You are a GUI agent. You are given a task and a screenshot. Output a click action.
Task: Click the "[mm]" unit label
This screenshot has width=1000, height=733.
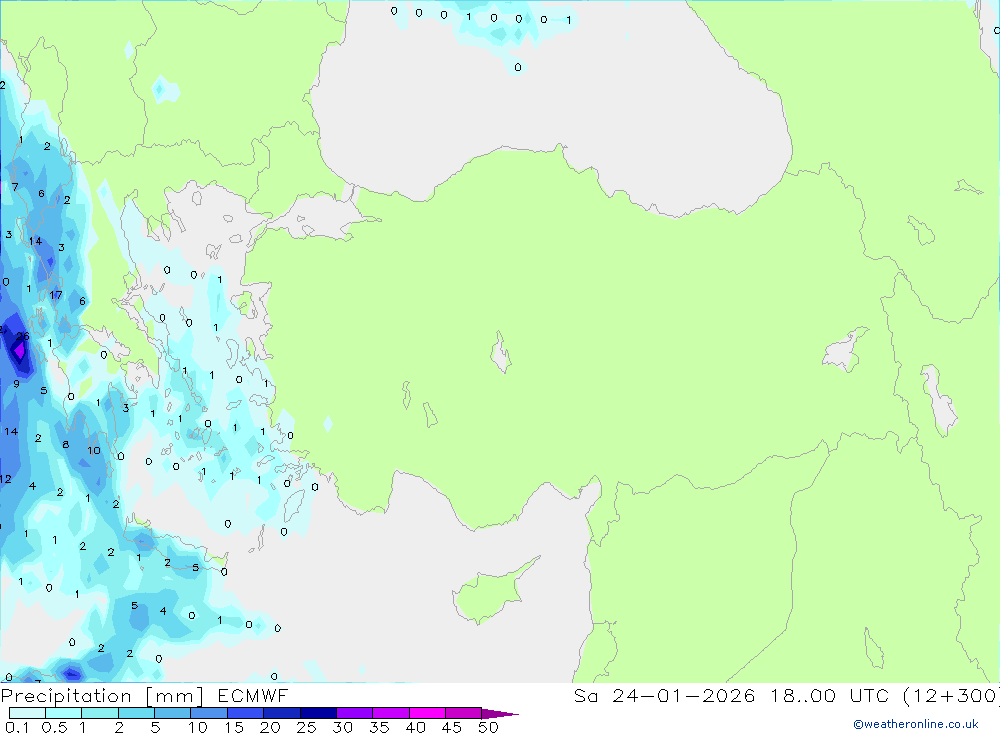[x=174, y=696]
